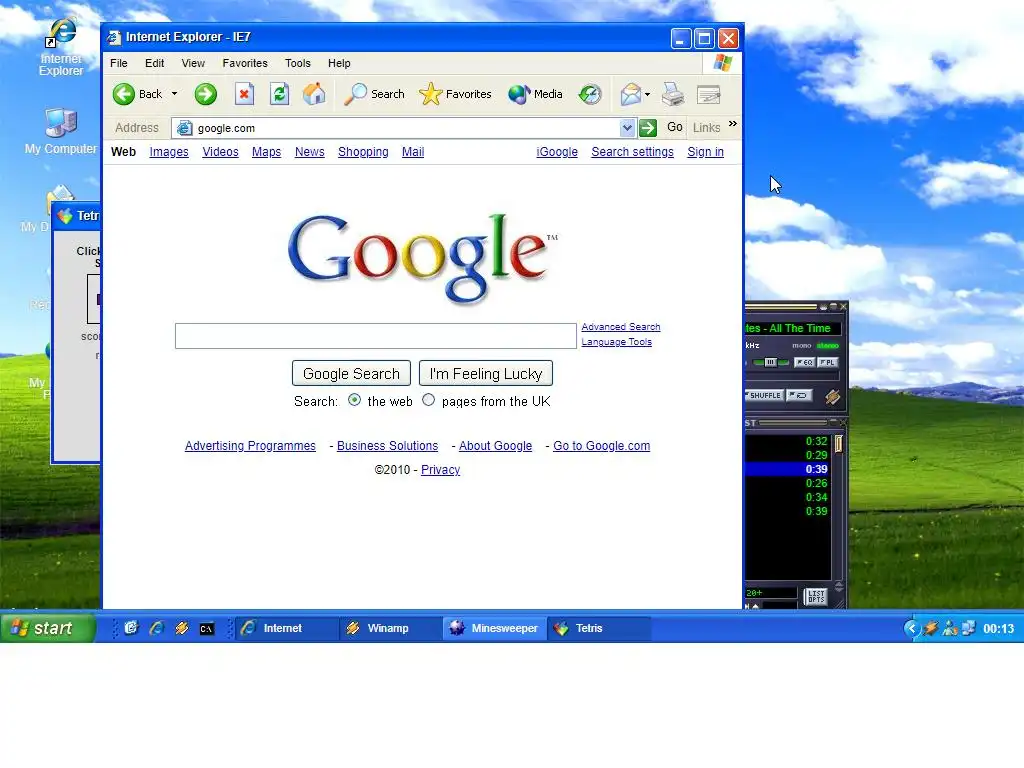This screenshot has width=1024, height=768.
Task: Open the File menu
Action: [x=119, y=63]
